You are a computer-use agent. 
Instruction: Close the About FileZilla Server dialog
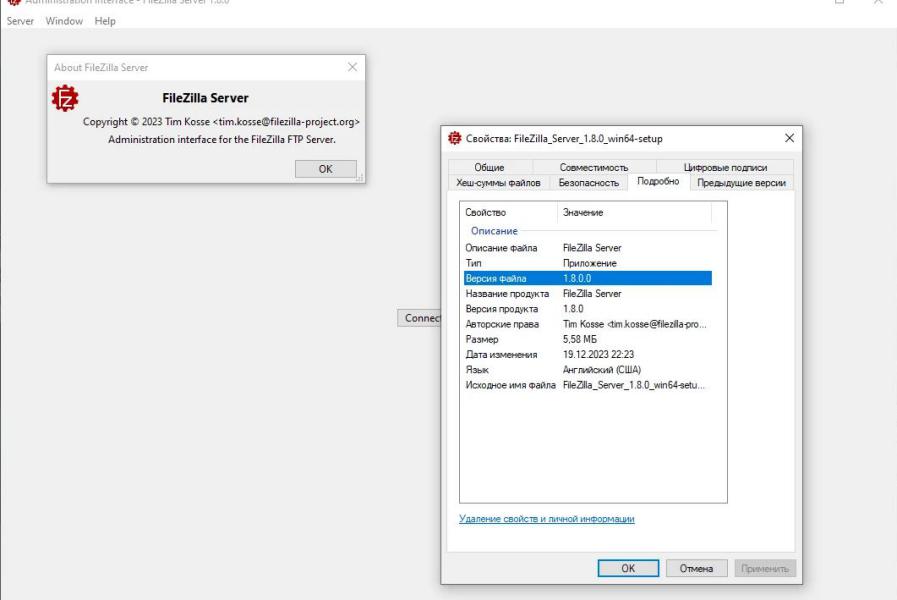pos(352,67)
